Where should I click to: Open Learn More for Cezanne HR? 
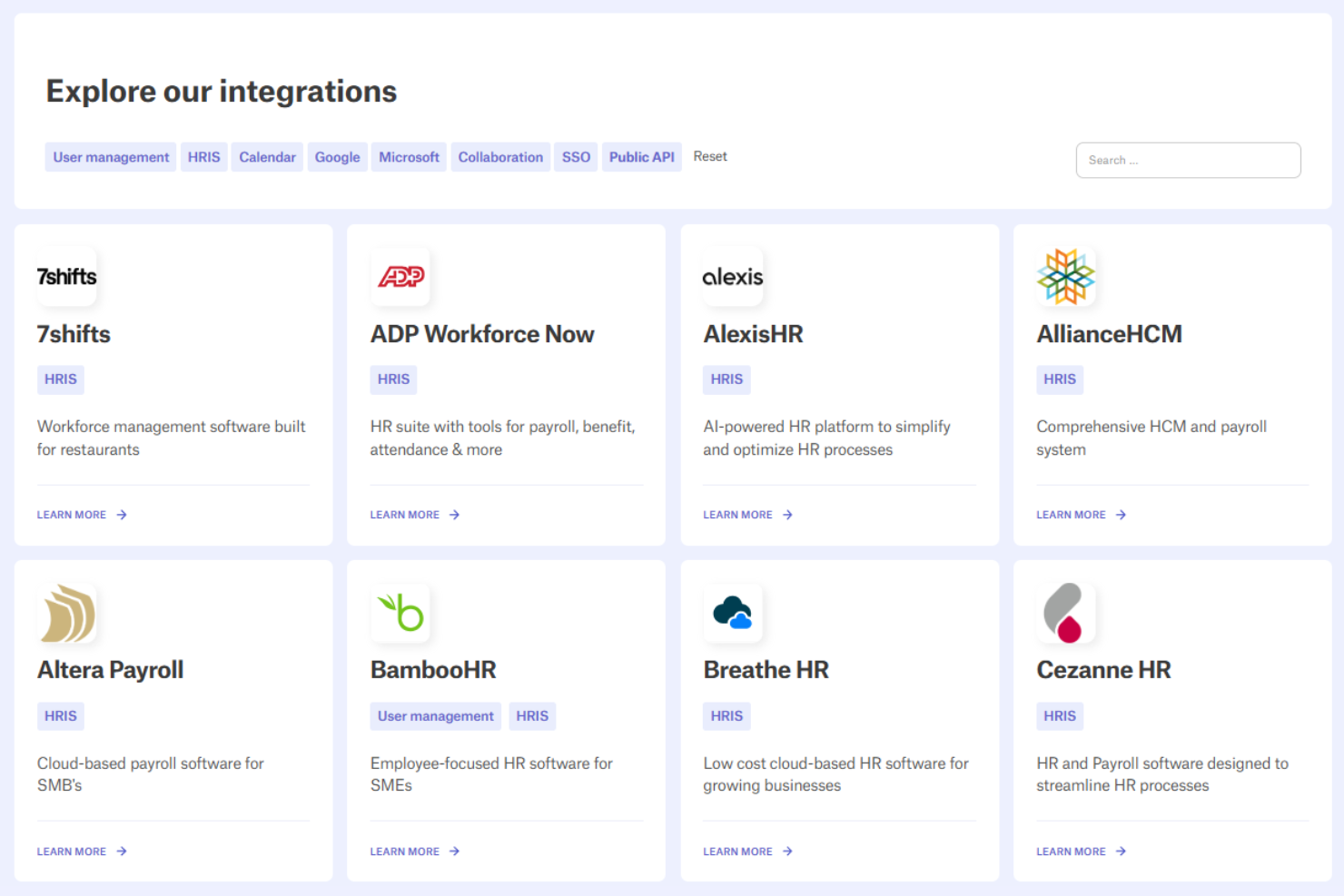point(1082,852)
